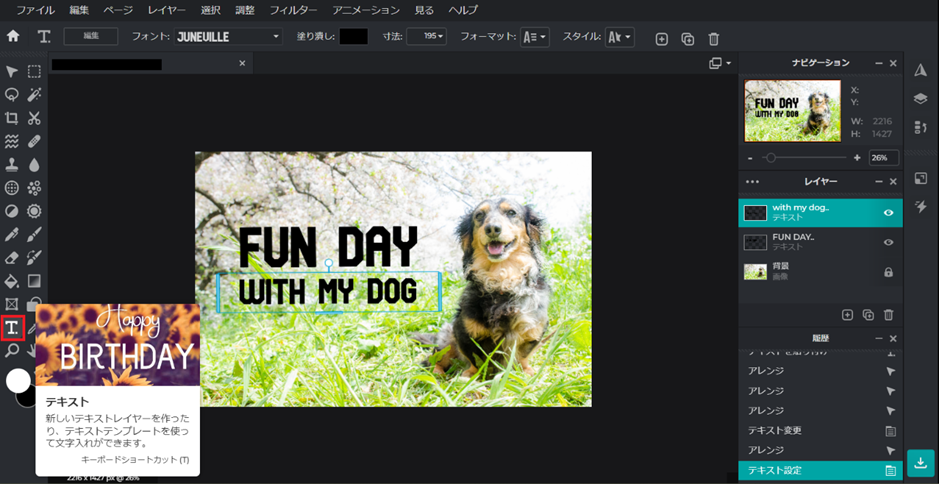Select the Clone Stamp tool
The height and width of the screenshot is (484, 939).
point(11,165)
